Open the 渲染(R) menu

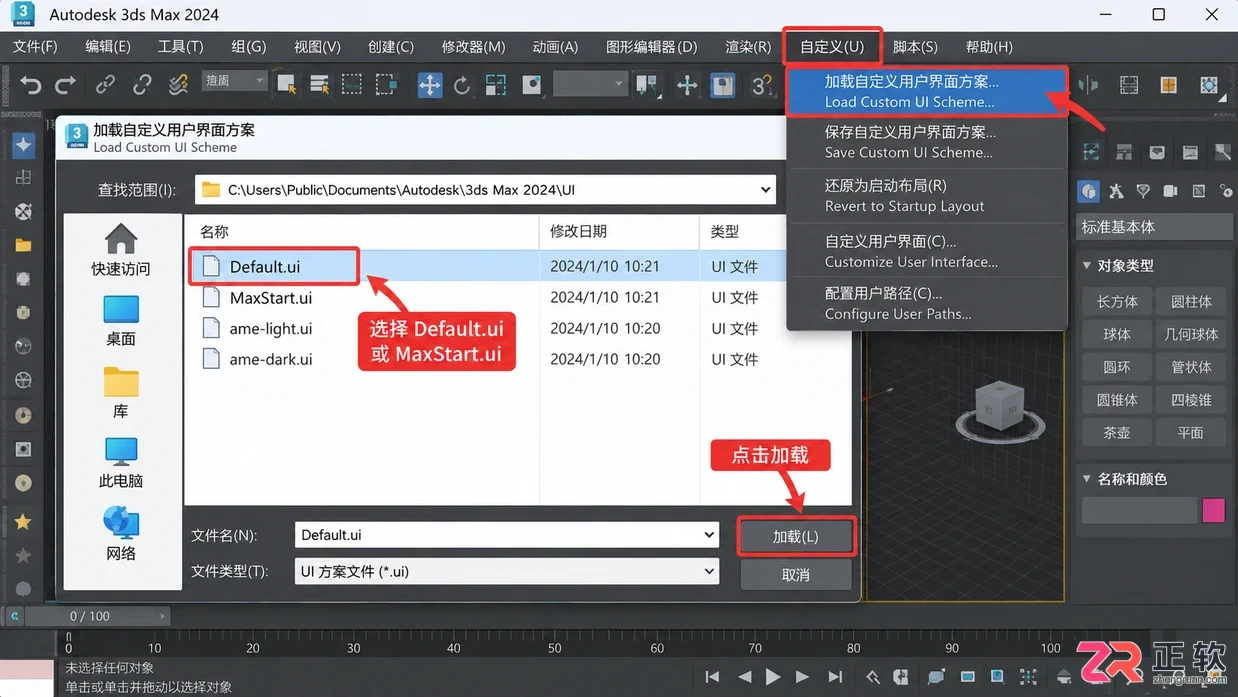pos(748,47)
